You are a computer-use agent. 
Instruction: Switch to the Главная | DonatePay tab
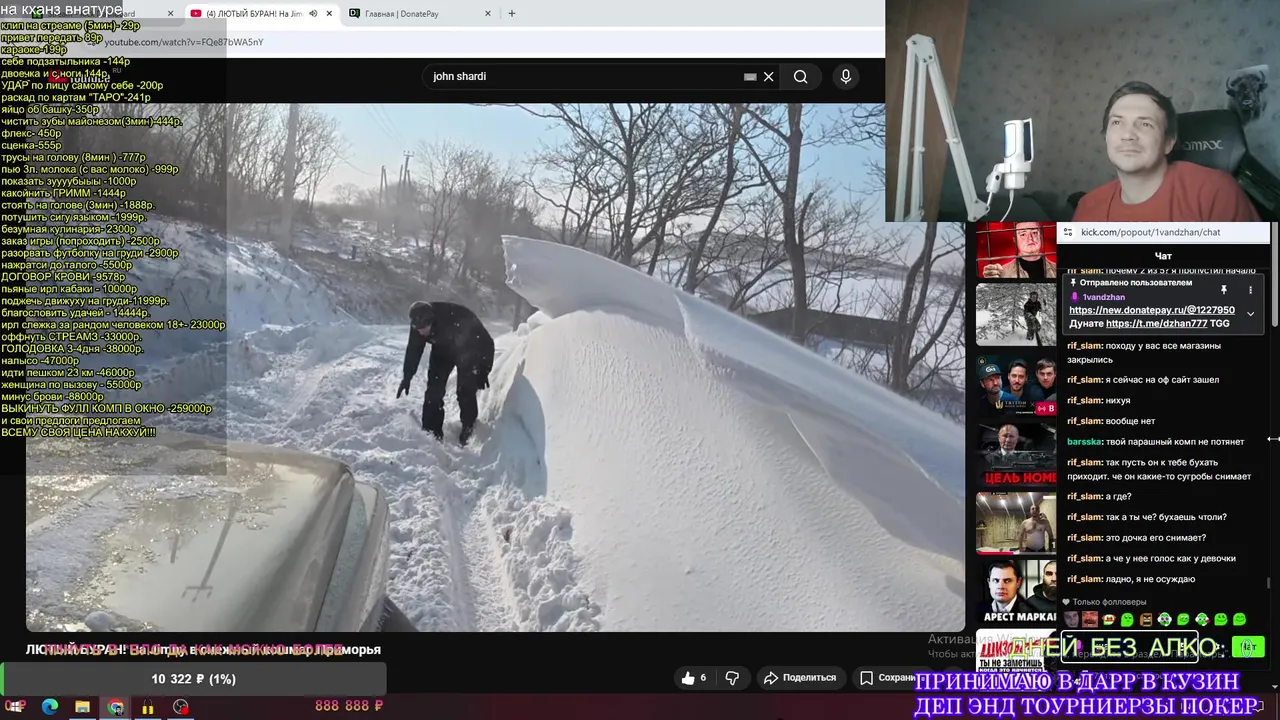click(420, 14)
